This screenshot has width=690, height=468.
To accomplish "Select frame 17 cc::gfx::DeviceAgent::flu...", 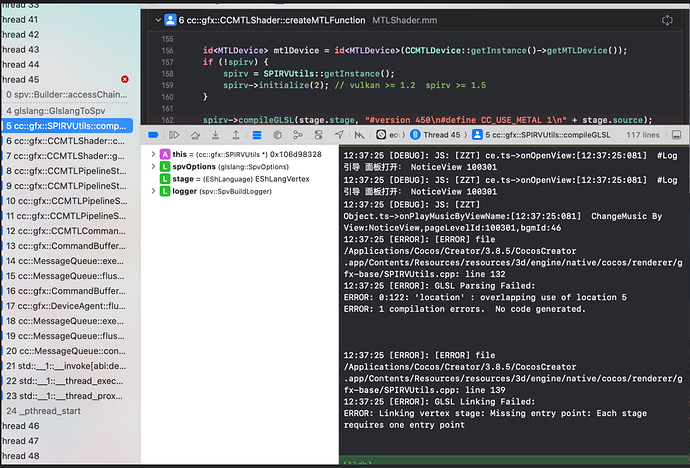I will coord(67,306).
